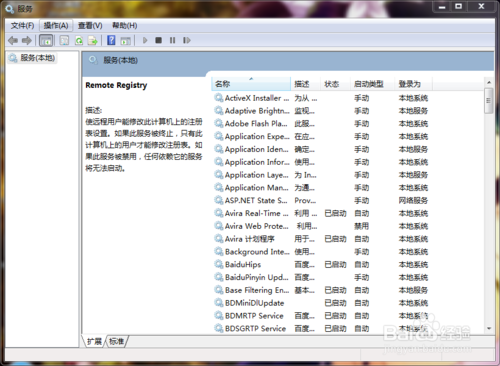Click the 网络服务 logon cell for ASP.NET
Viewport: 500px width, 366px height.
pos(413,201)
